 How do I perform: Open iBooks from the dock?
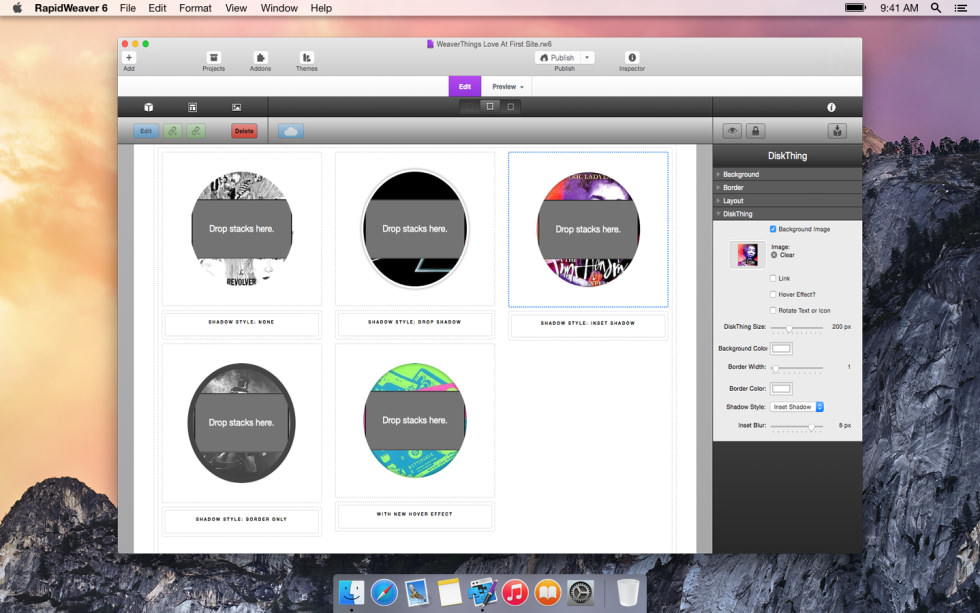click(x=548, y=592)
